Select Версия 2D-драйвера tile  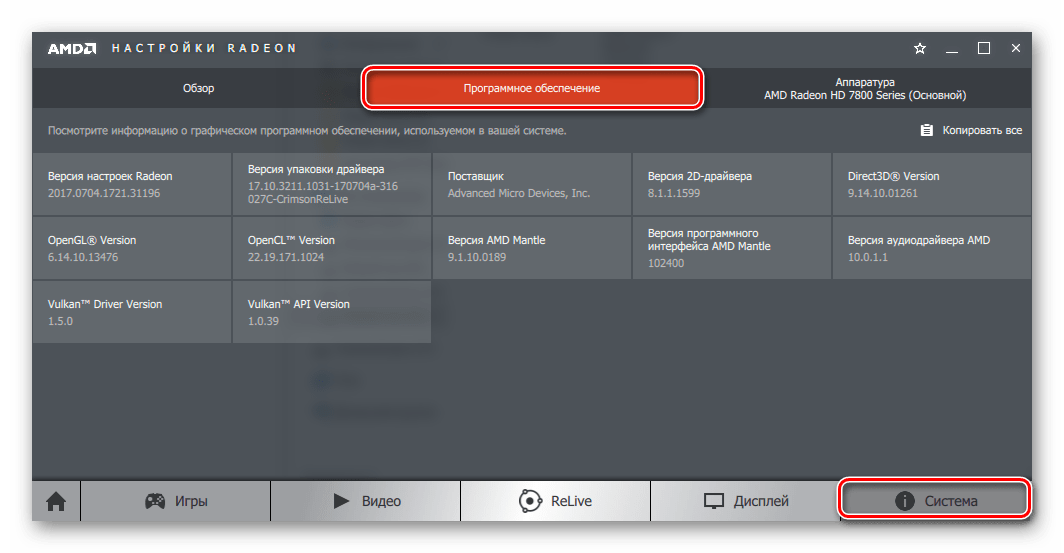point(732,184)
